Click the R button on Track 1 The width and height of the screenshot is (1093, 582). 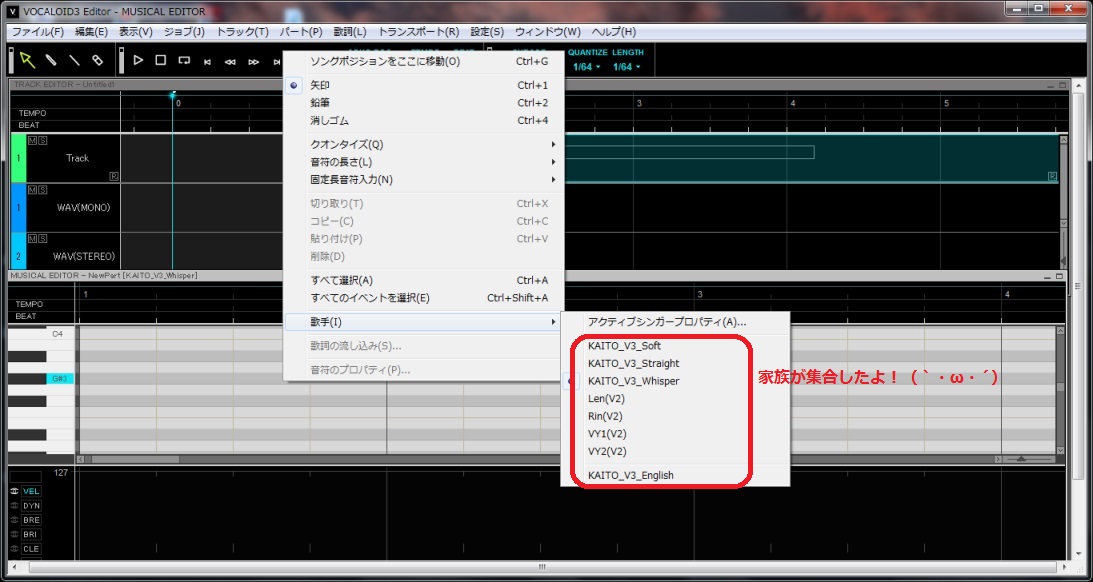(x=114, y=176)
